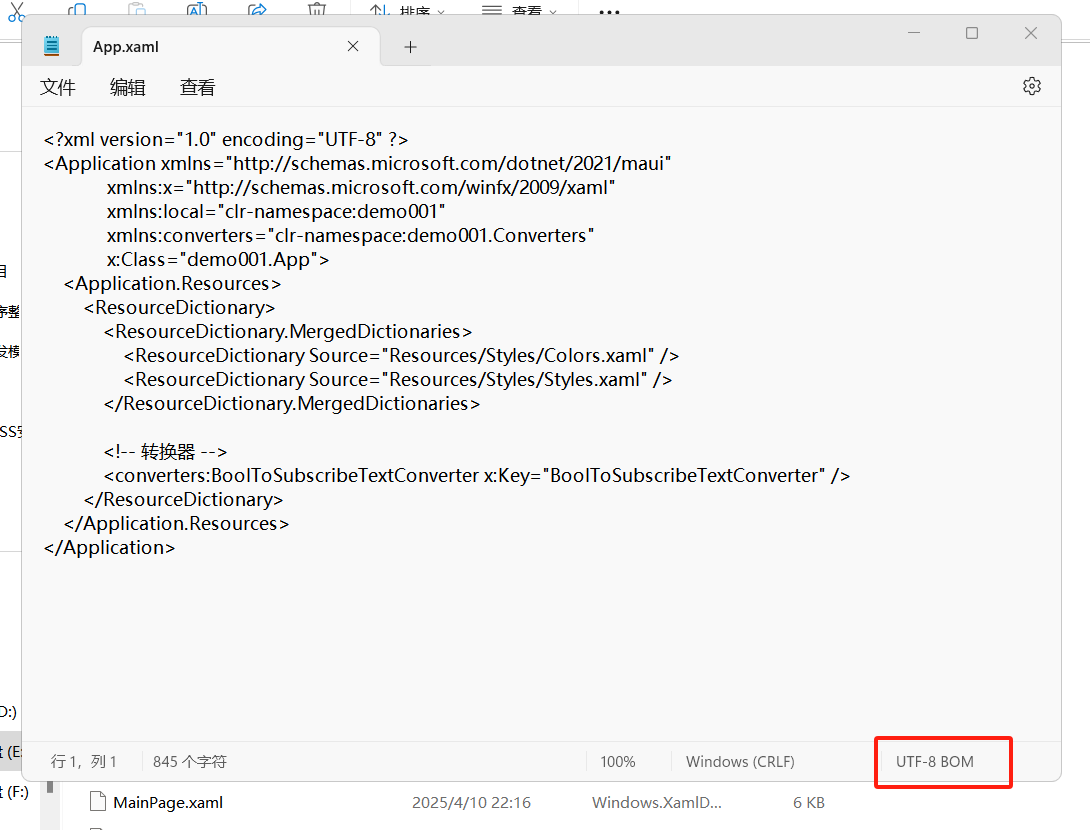Click the Styles.xaml source line

[x=398, y=380]
